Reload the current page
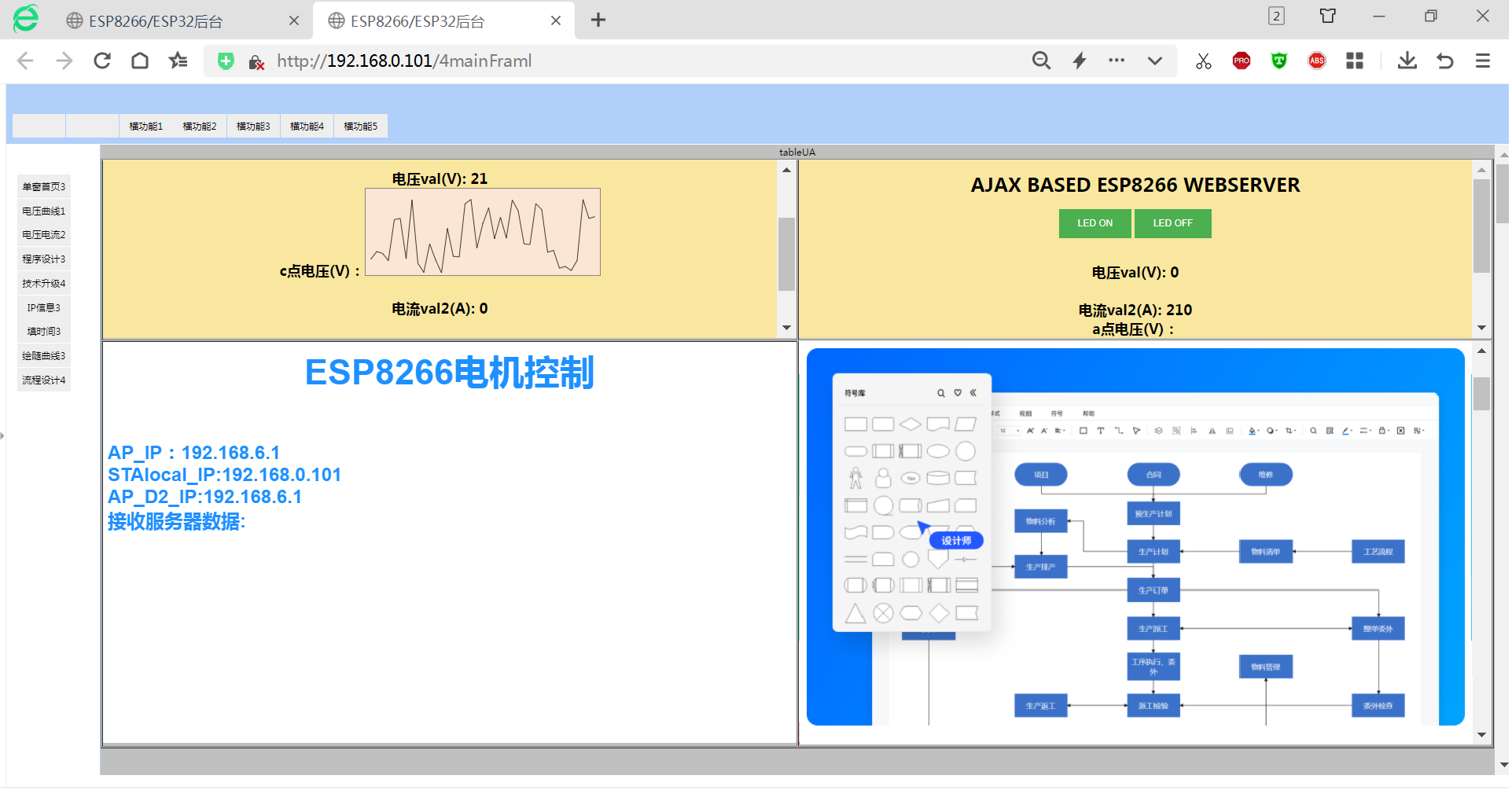Image resolution: width=1512 pixels, height=790 pixels. point(102,61)
